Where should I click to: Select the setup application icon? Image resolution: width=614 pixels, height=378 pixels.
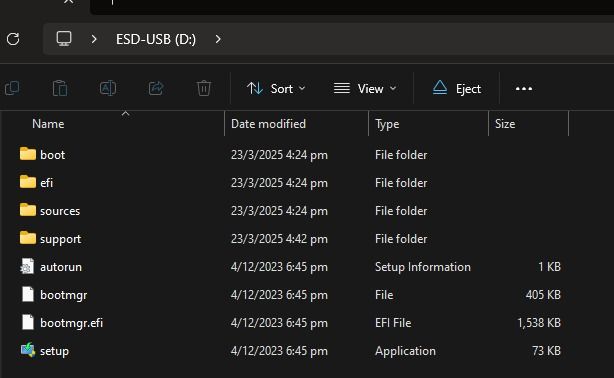[x=28, y=350]
